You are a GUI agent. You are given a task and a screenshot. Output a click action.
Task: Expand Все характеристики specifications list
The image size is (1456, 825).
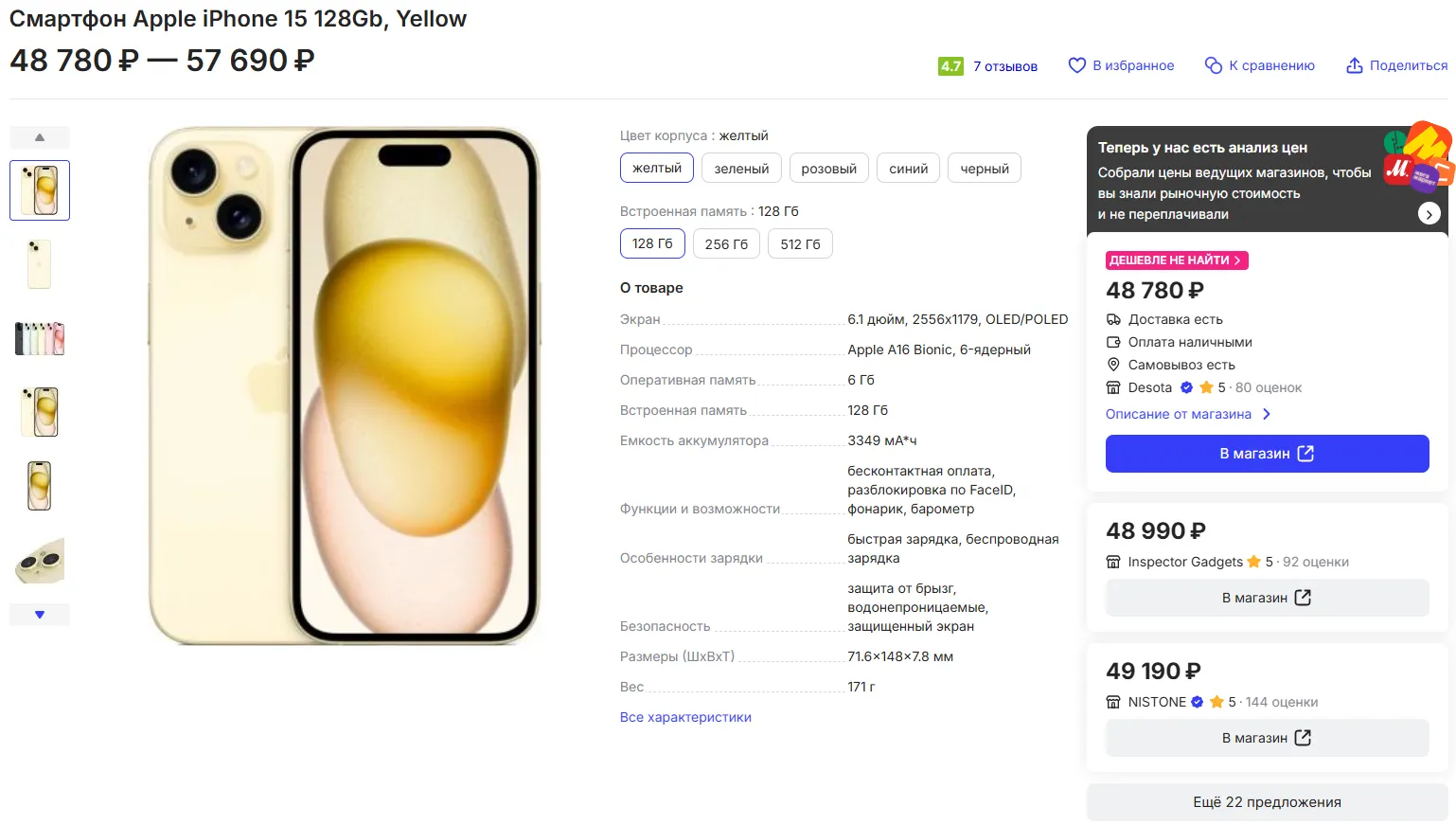[685, 717]
